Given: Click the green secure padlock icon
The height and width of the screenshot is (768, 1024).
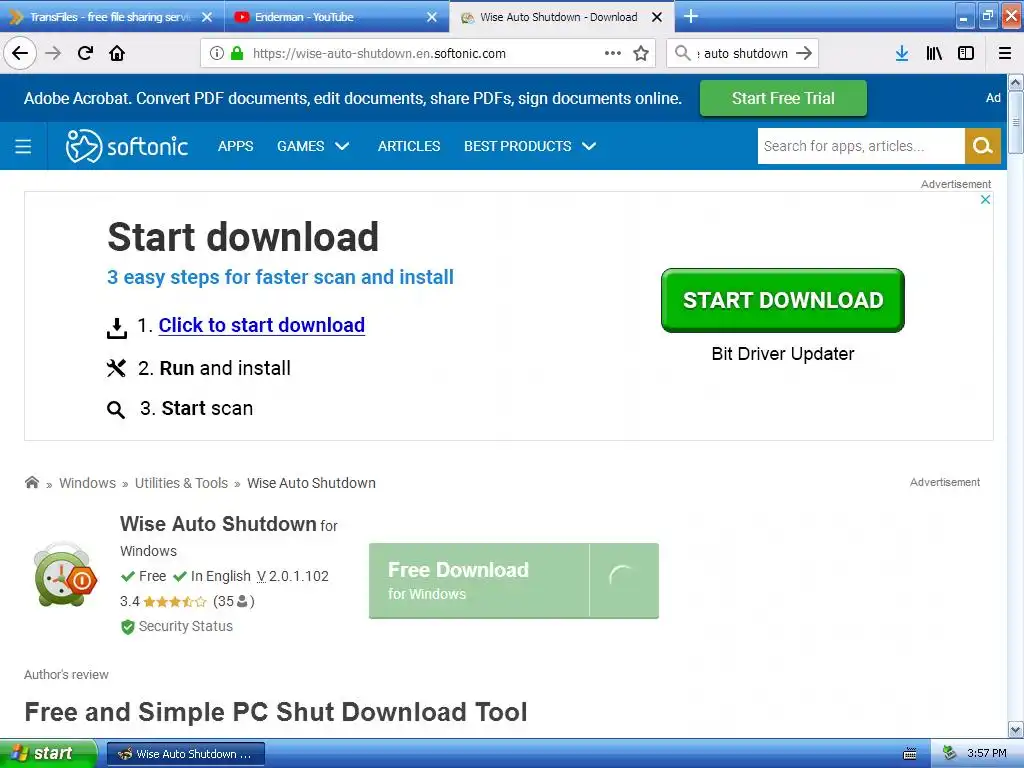Looking at the screenshot, I should point(237,53).
